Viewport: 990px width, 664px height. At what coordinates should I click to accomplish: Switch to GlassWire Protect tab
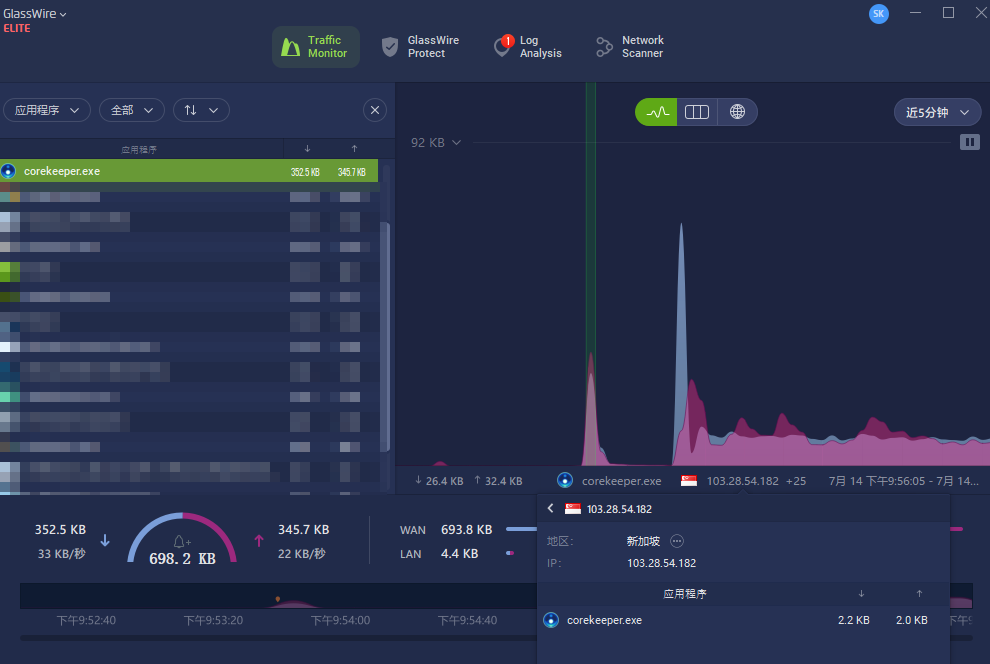click(x=420, y=47)
